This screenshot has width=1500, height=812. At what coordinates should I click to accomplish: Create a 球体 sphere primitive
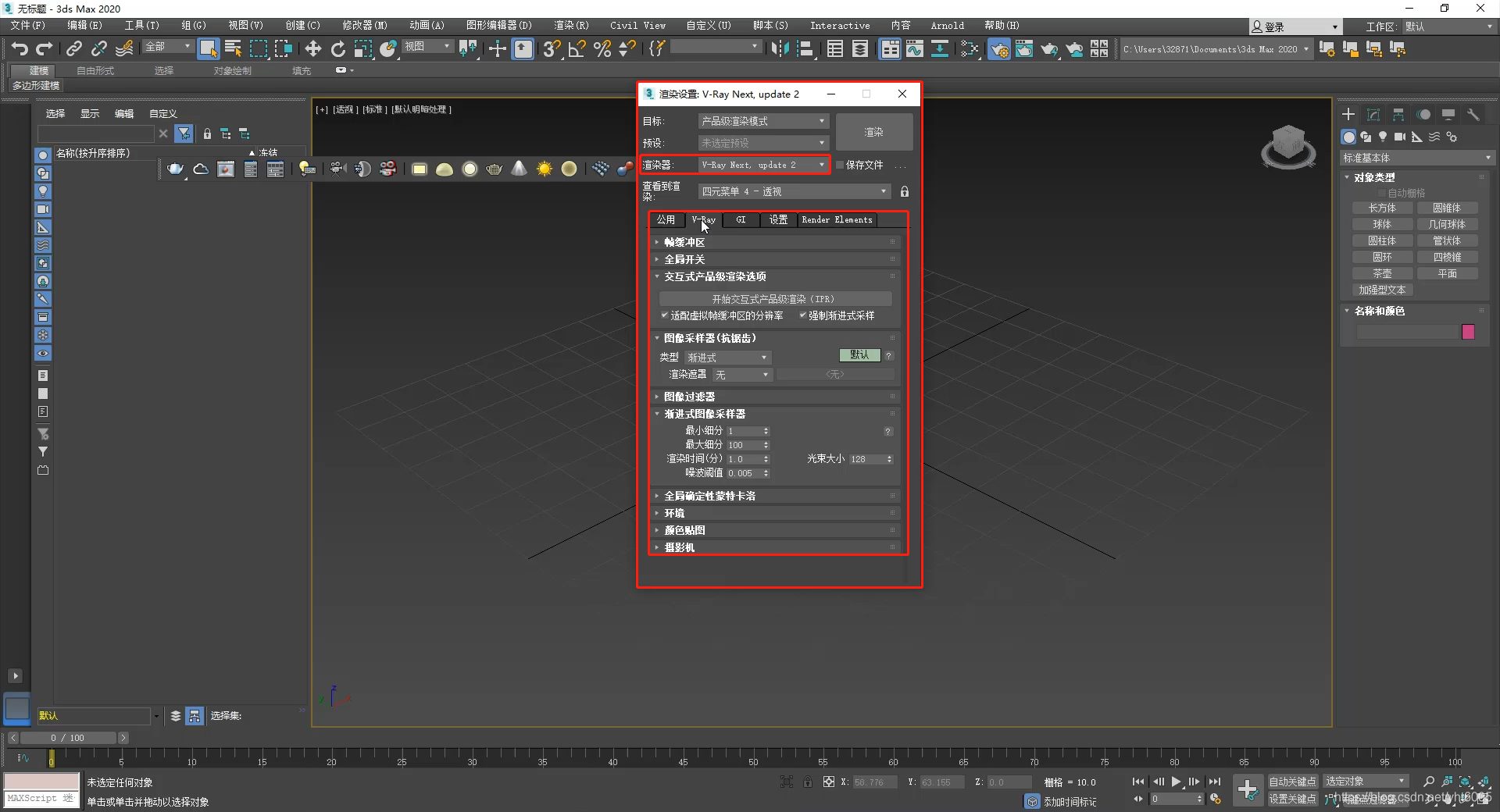1382,225
